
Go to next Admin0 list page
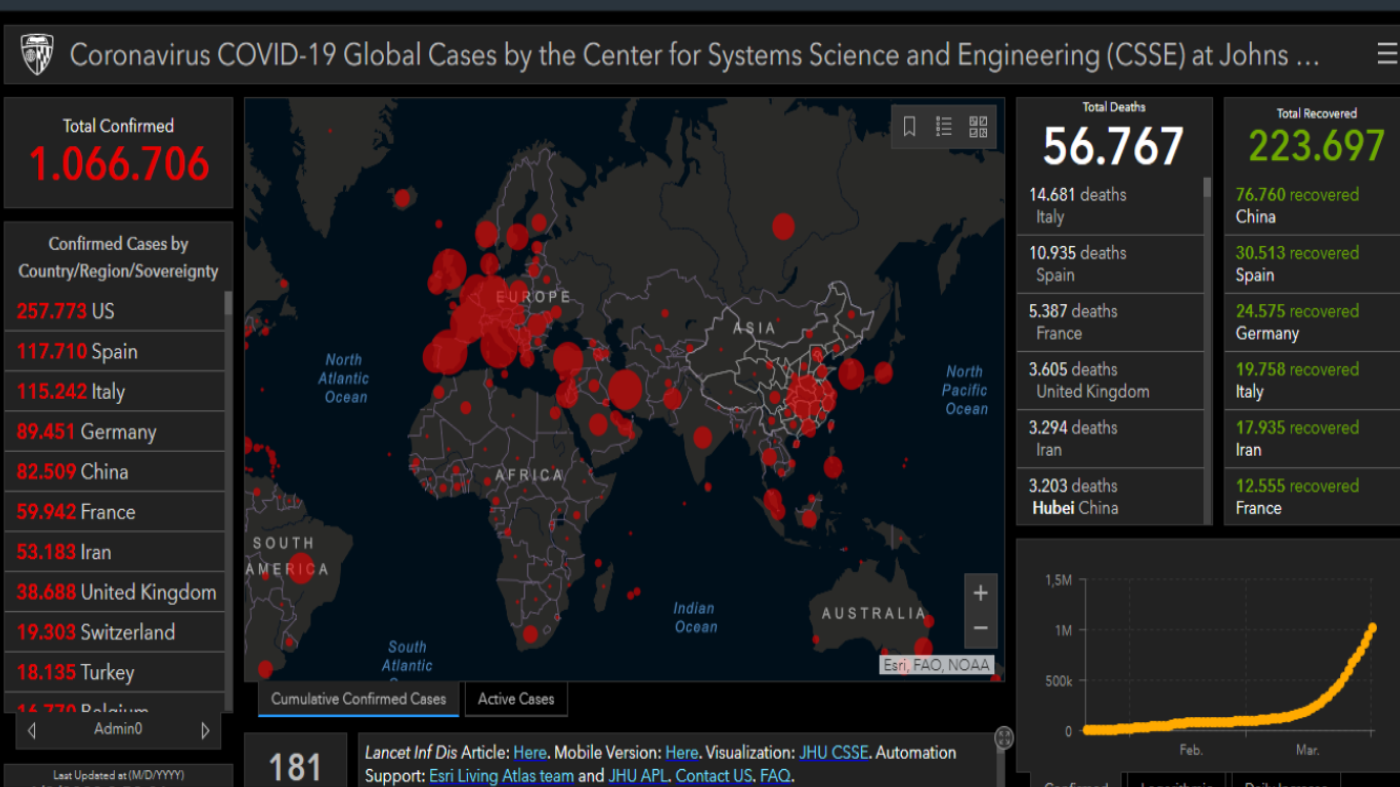205,730
